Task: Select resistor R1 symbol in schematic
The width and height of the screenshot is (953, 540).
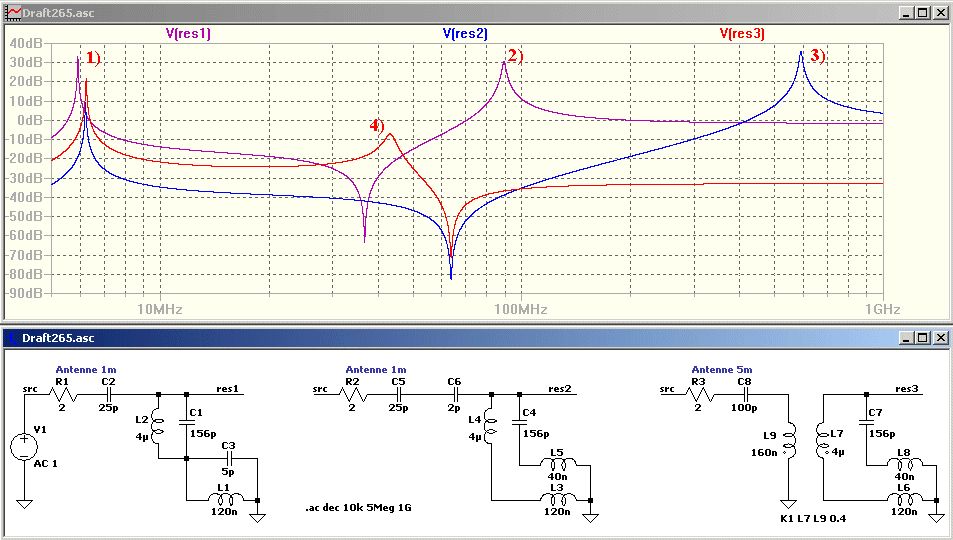Action: (x=62, y=394)
